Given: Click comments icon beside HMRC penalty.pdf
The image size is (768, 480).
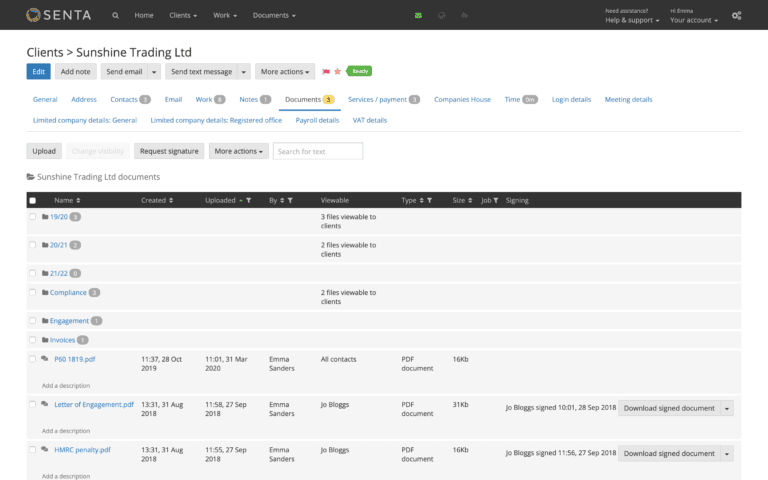Looking at the screenshot, I should 45,449.
